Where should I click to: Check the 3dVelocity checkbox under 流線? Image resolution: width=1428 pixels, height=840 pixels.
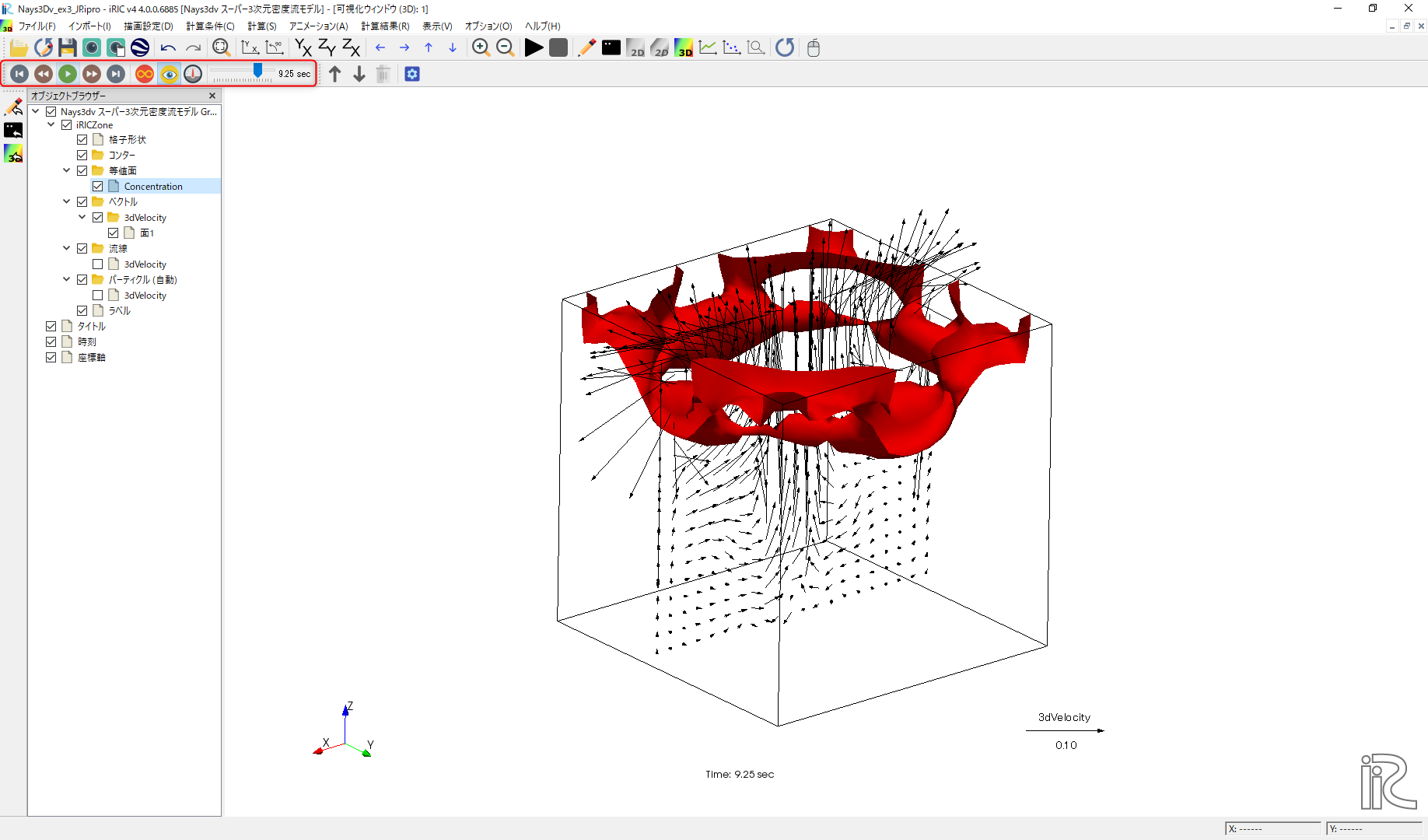[x=98, y=264]
